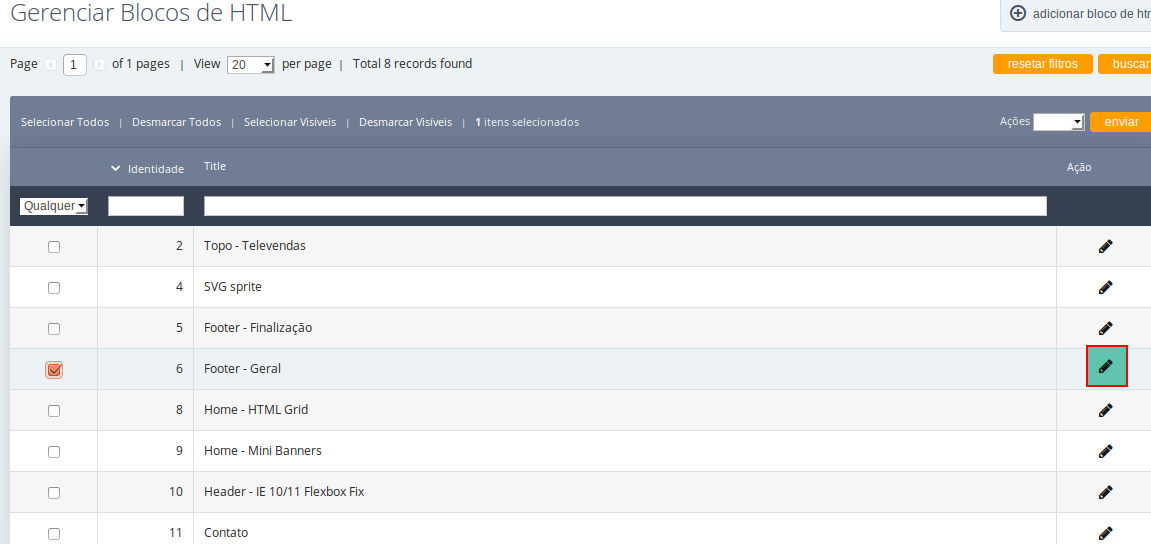The image size is (1151, 544).
Task: Click Selecionar Visíveis link
Action: point(290,122)
